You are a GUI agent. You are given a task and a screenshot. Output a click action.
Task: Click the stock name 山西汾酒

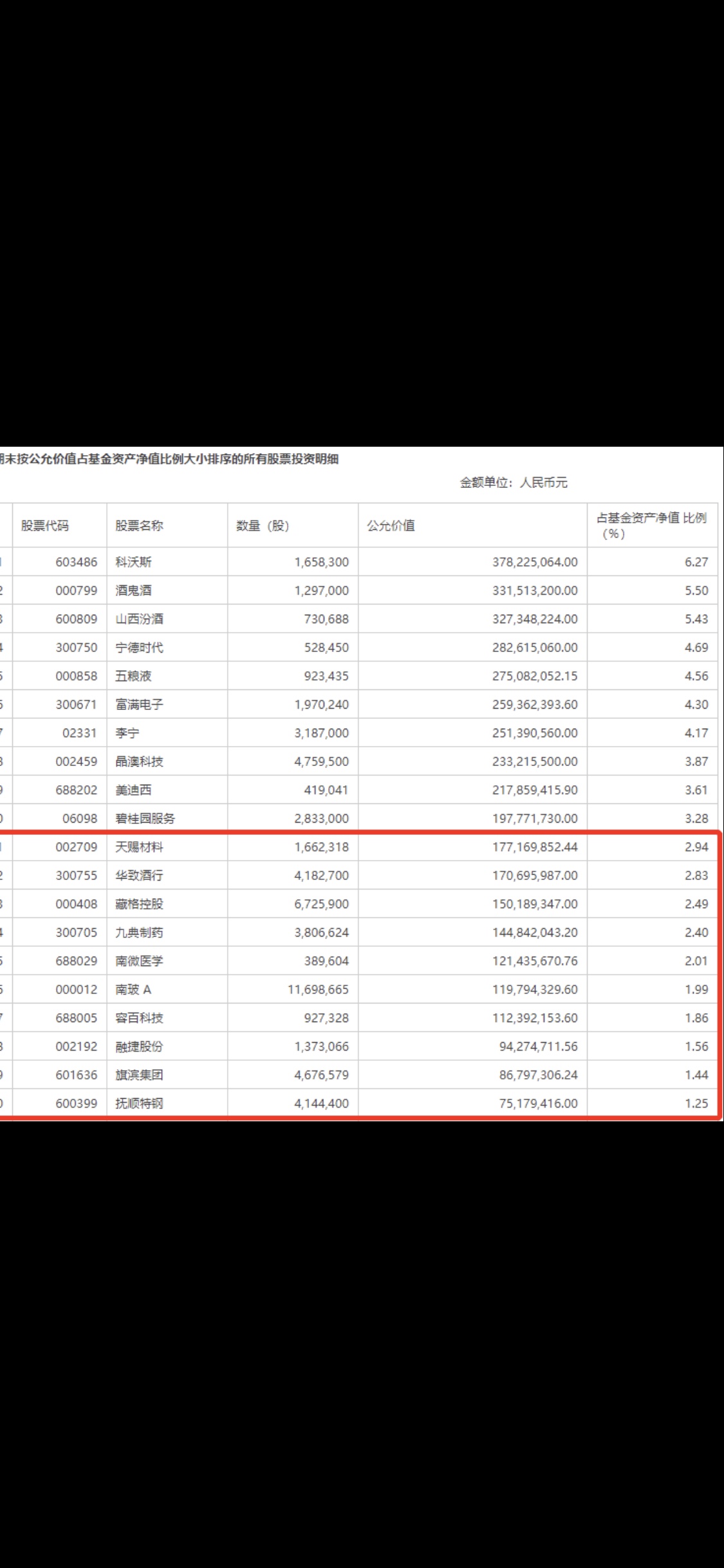pos(139,619)
